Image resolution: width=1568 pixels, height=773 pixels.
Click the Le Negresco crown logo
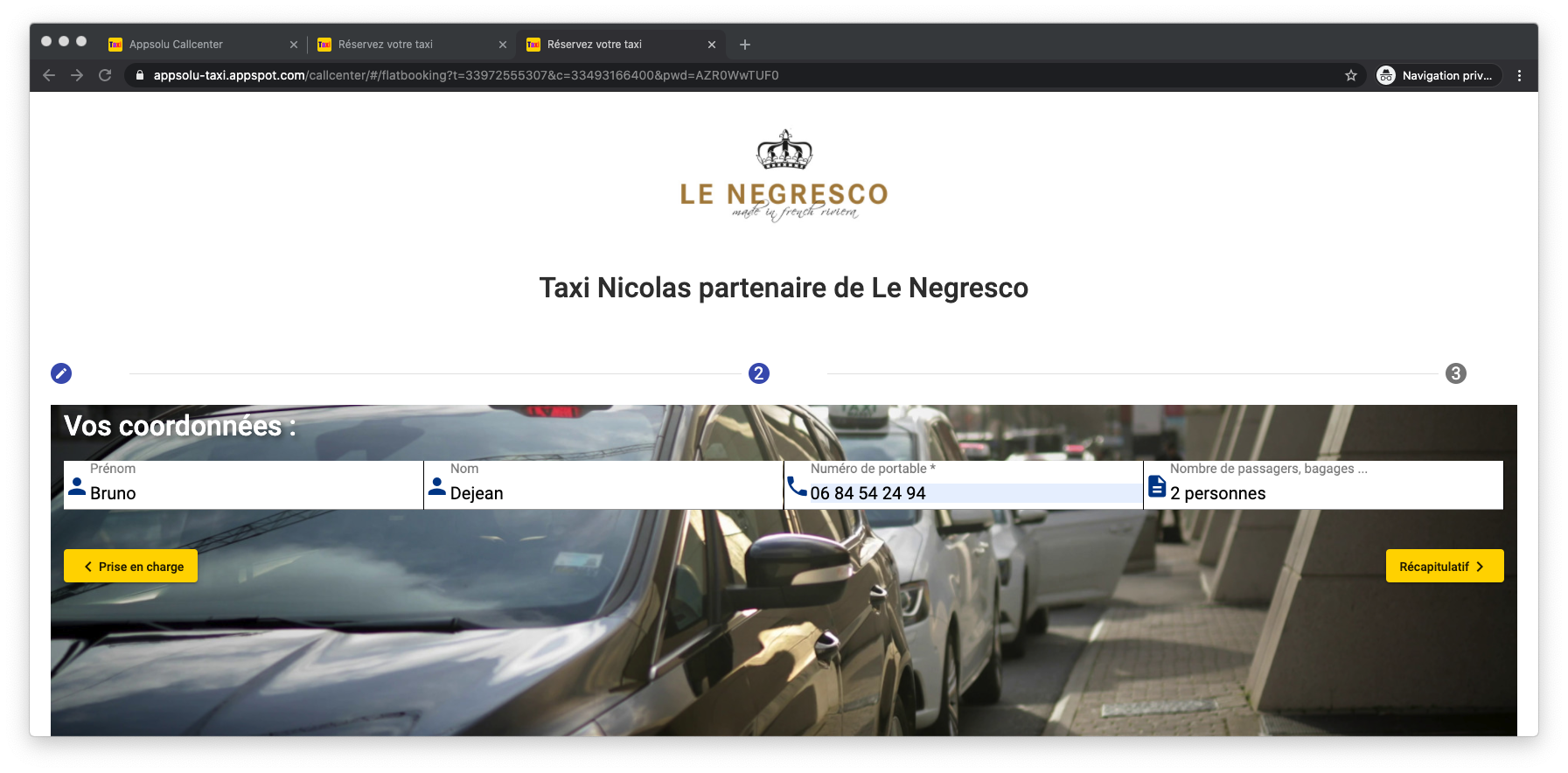click(784, 175)
